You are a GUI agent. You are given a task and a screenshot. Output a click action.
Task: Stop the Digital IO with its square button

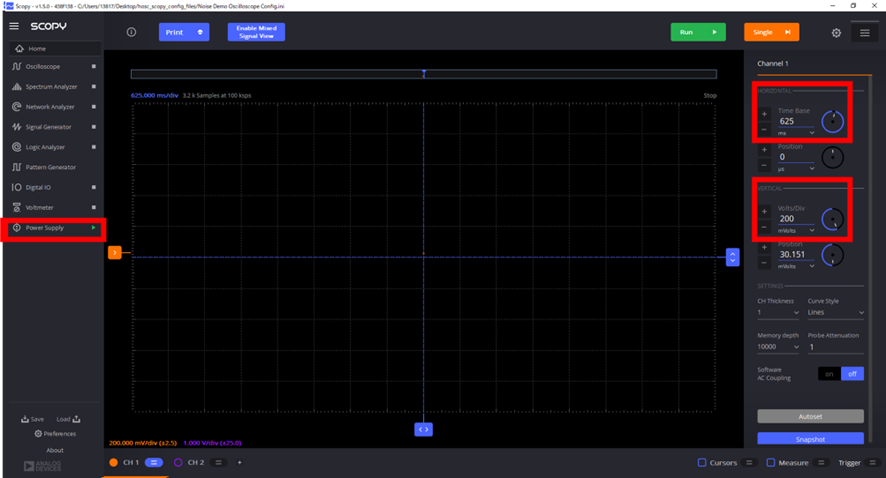[94, 187]
